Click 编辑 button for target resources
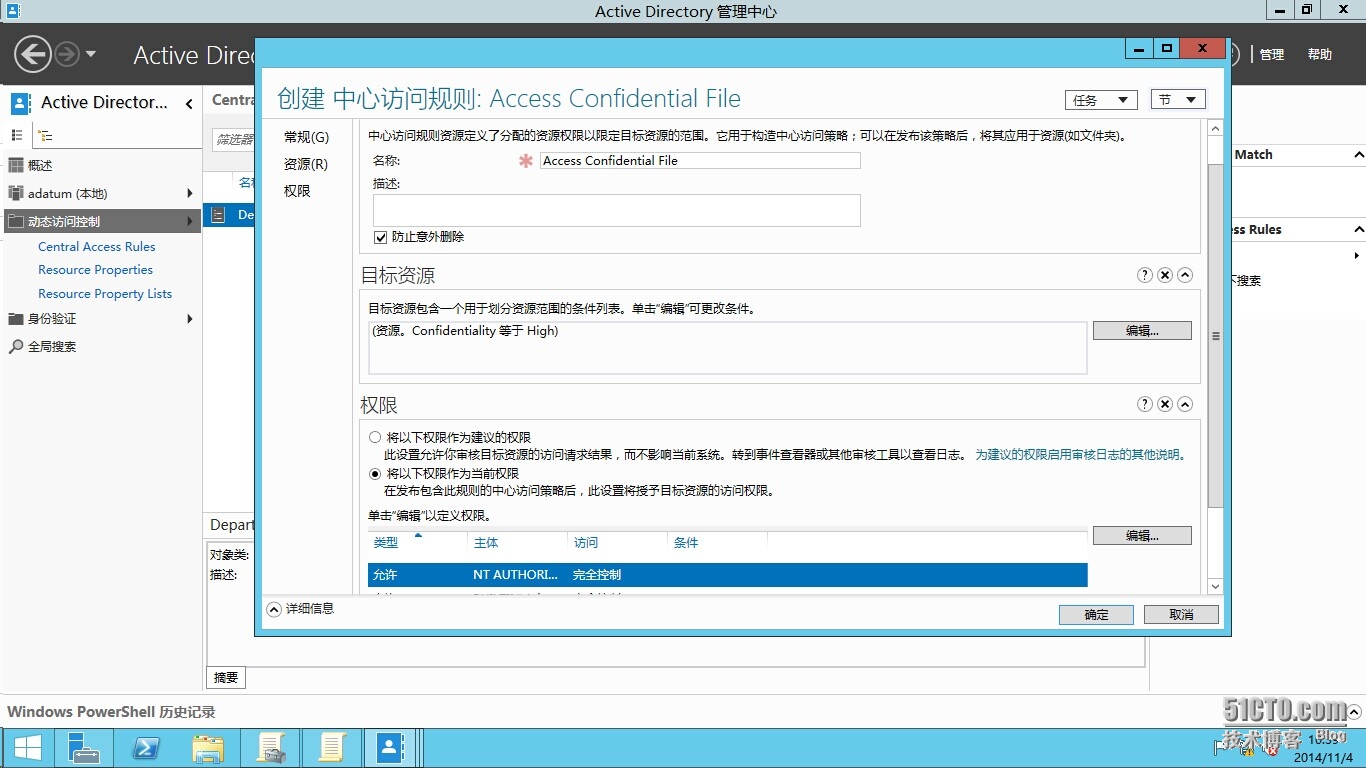Viewport: 1366px width, 768px height. pyautogui.click(x=1142, y=331)
